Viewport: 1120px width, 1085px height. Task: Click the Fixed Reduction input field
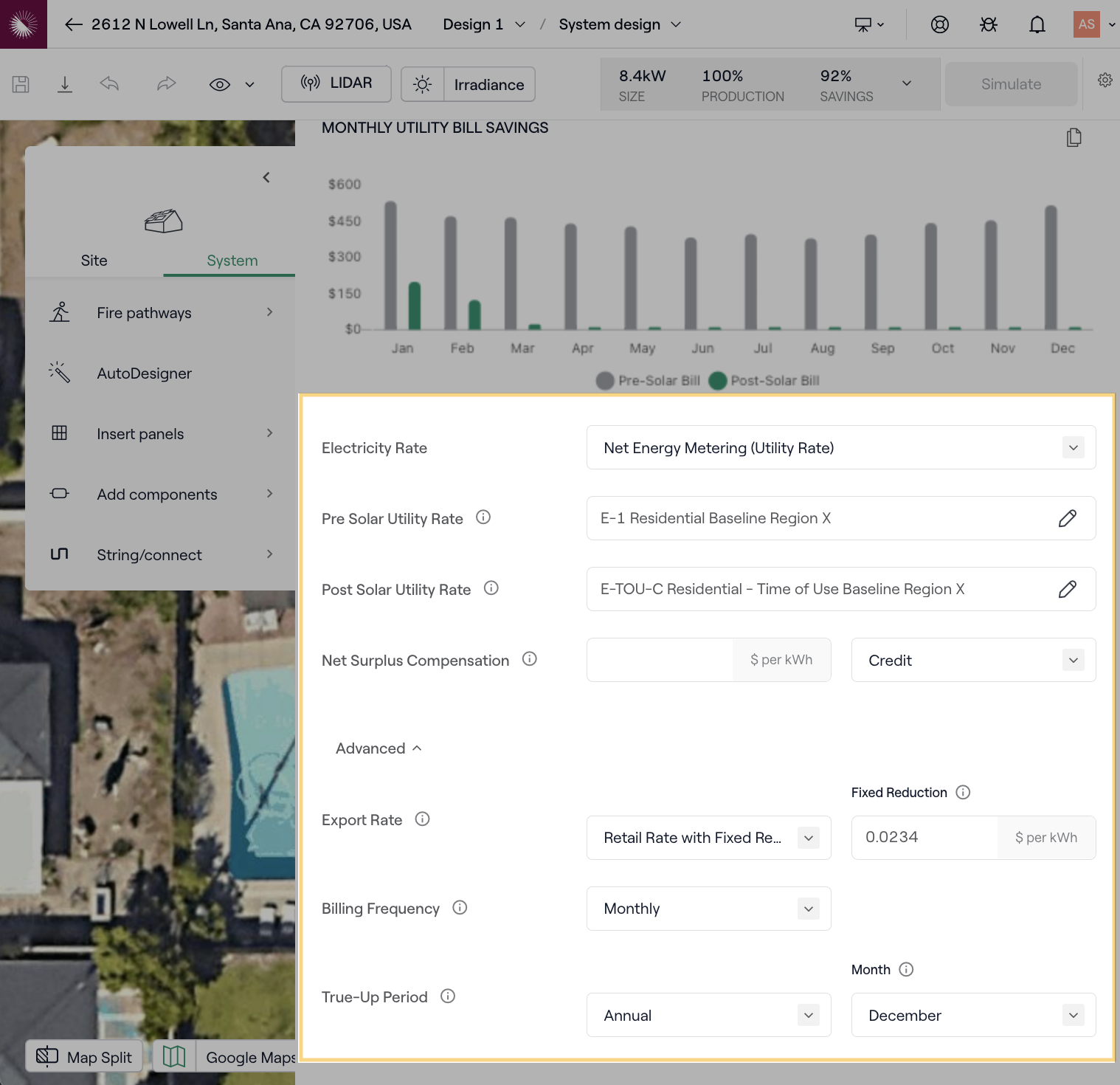(924, 838)
